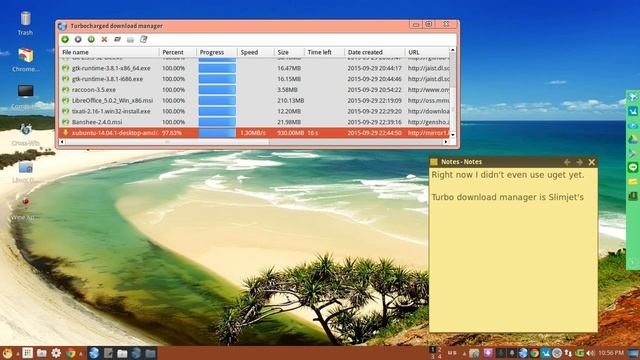Click the Notes window yellow menu icon
Screen dimensions: 640x360
[x=434, y=162]
